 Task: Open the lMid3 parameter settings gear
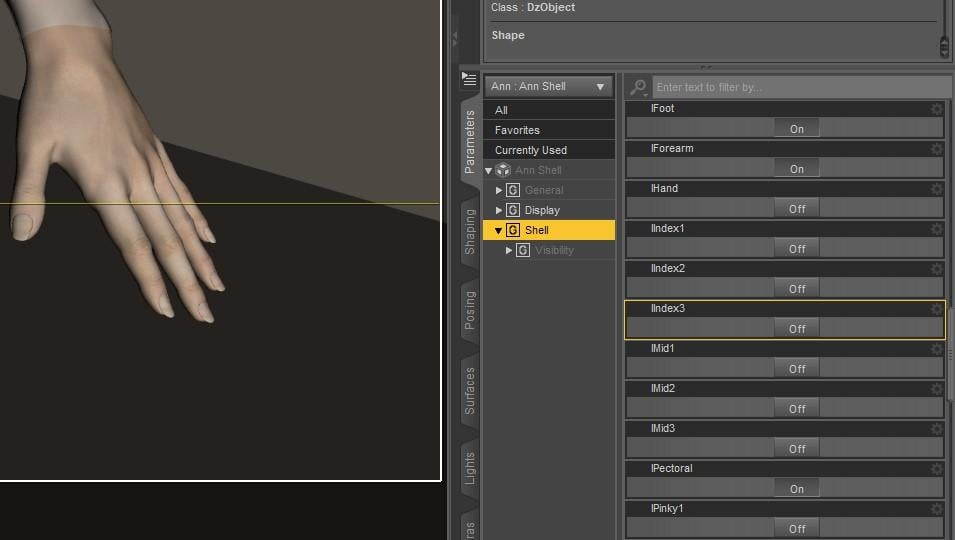[936, 429]
